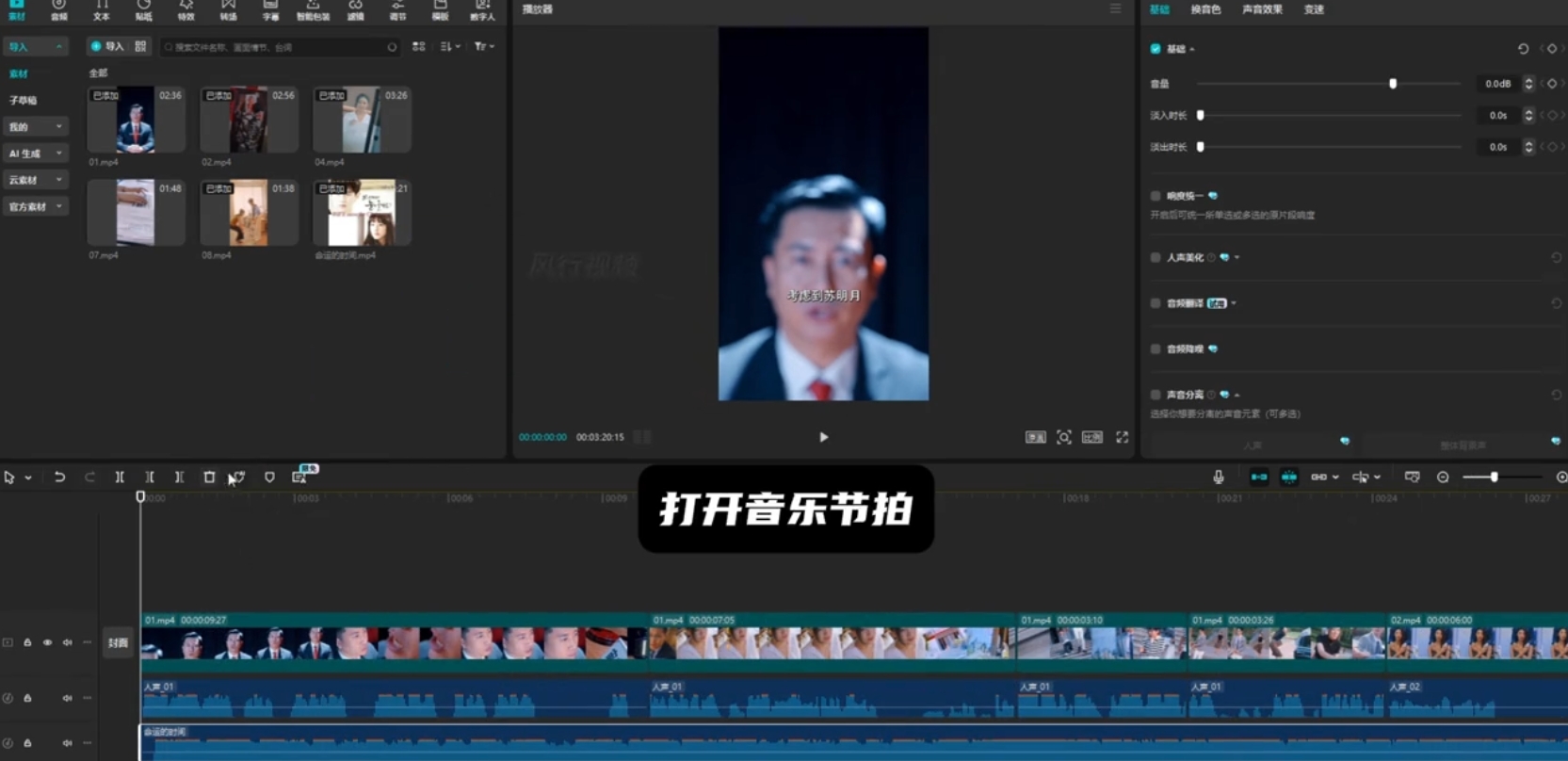1568x761 pixels.
Task: Click the 导入 import button with plus
Action: (106, 46)
